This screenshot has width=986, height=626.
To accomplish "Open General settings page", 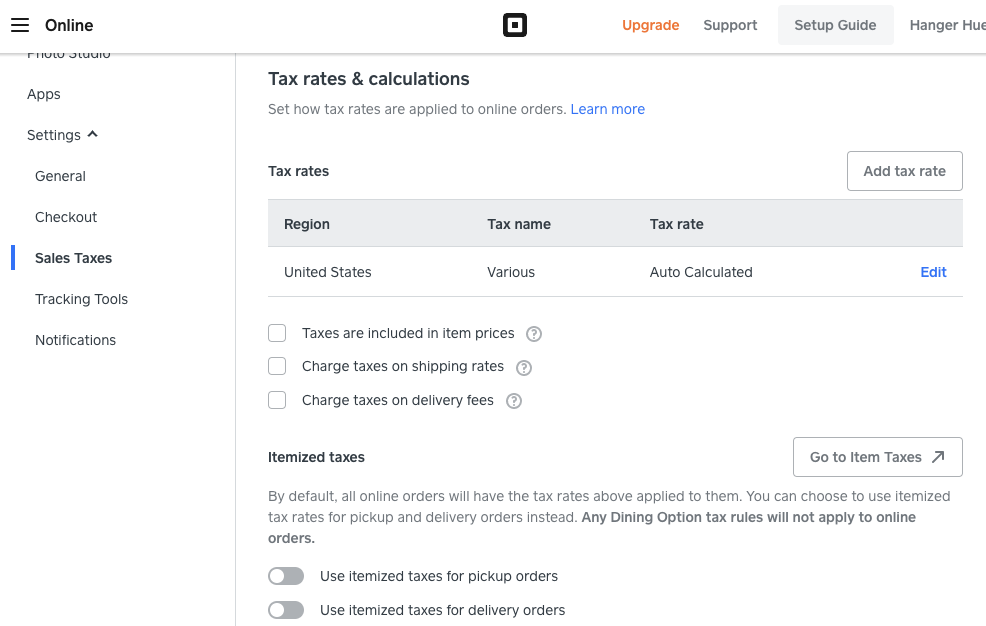I will click(60, 176).
